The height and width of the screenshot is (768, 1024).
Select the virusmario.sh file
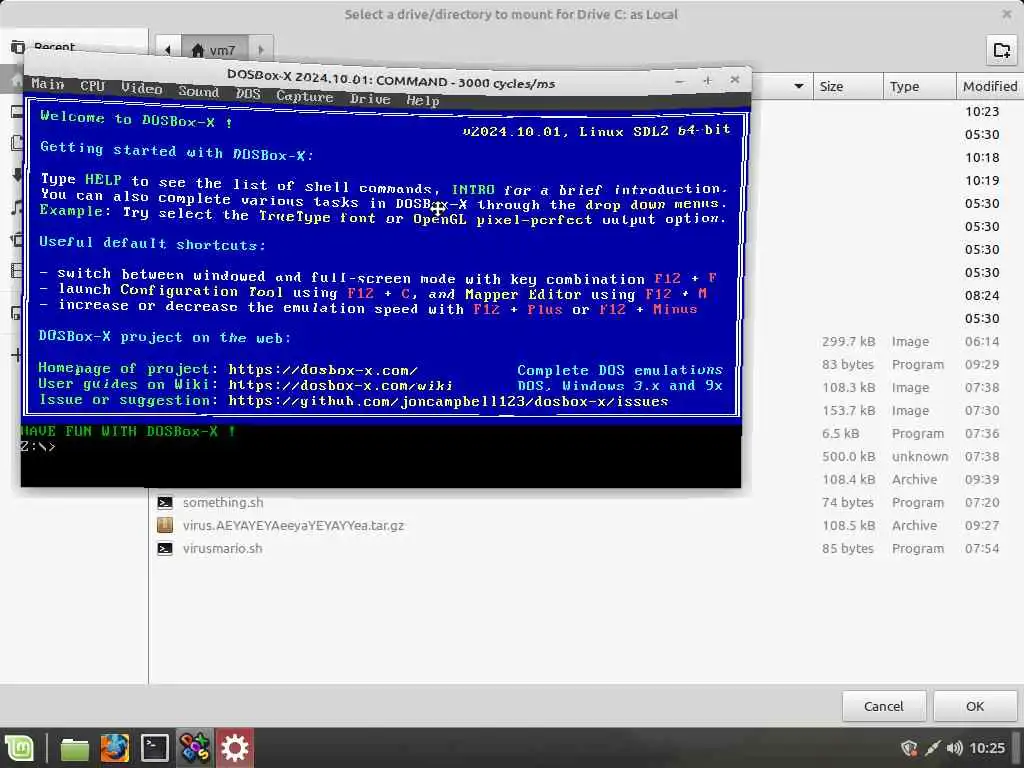223,549
